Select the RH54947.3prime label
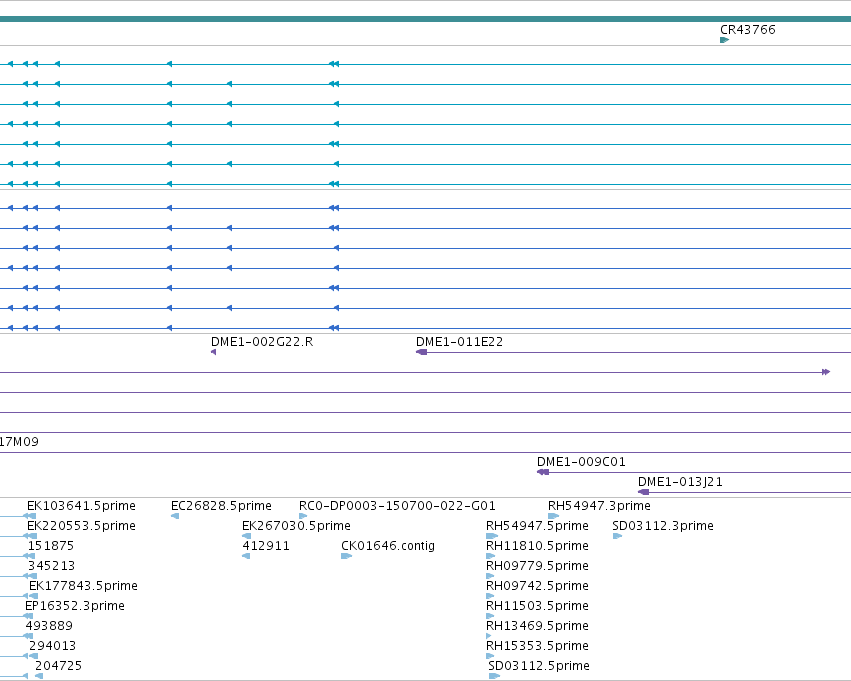Image resolution: width=851 pixels, height=681 pixels. 599,506
